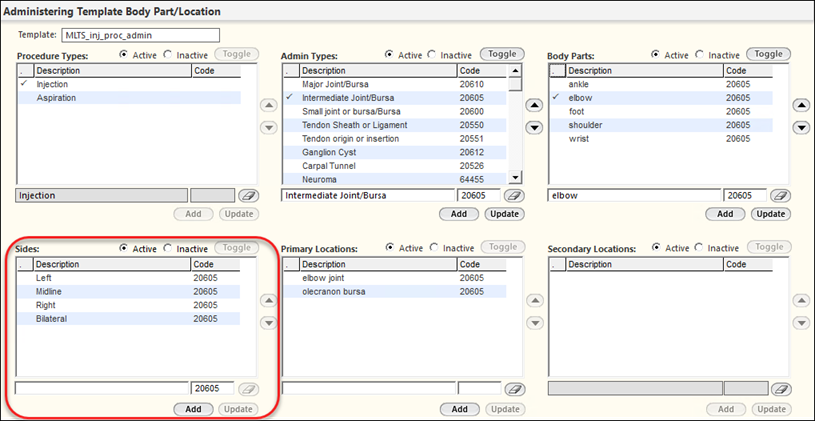The width and height of the screenshot is (815, 421).
Task: Click Add button under Body Parts
Action: [x=725, y=214]
